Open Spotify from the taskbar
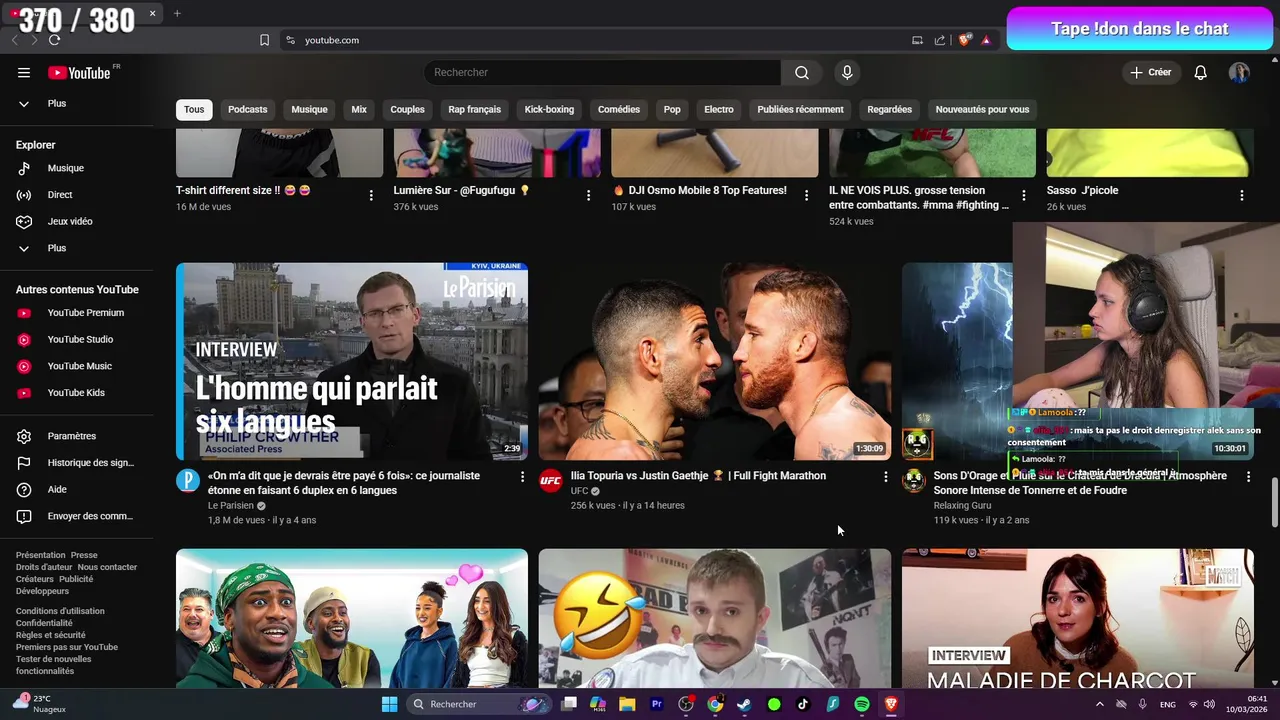 tap(862, 704)
